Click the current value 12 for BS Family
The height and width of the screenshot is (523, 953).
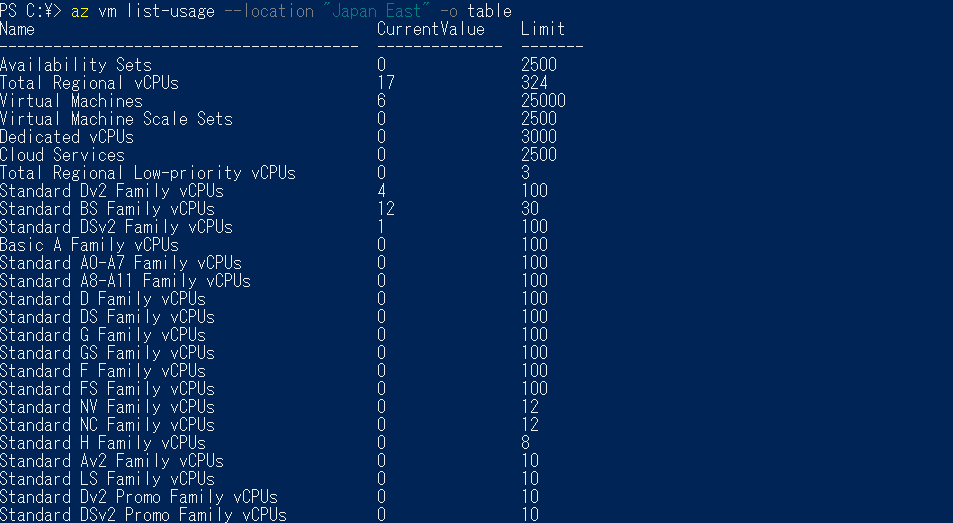(x=386, y=209)
